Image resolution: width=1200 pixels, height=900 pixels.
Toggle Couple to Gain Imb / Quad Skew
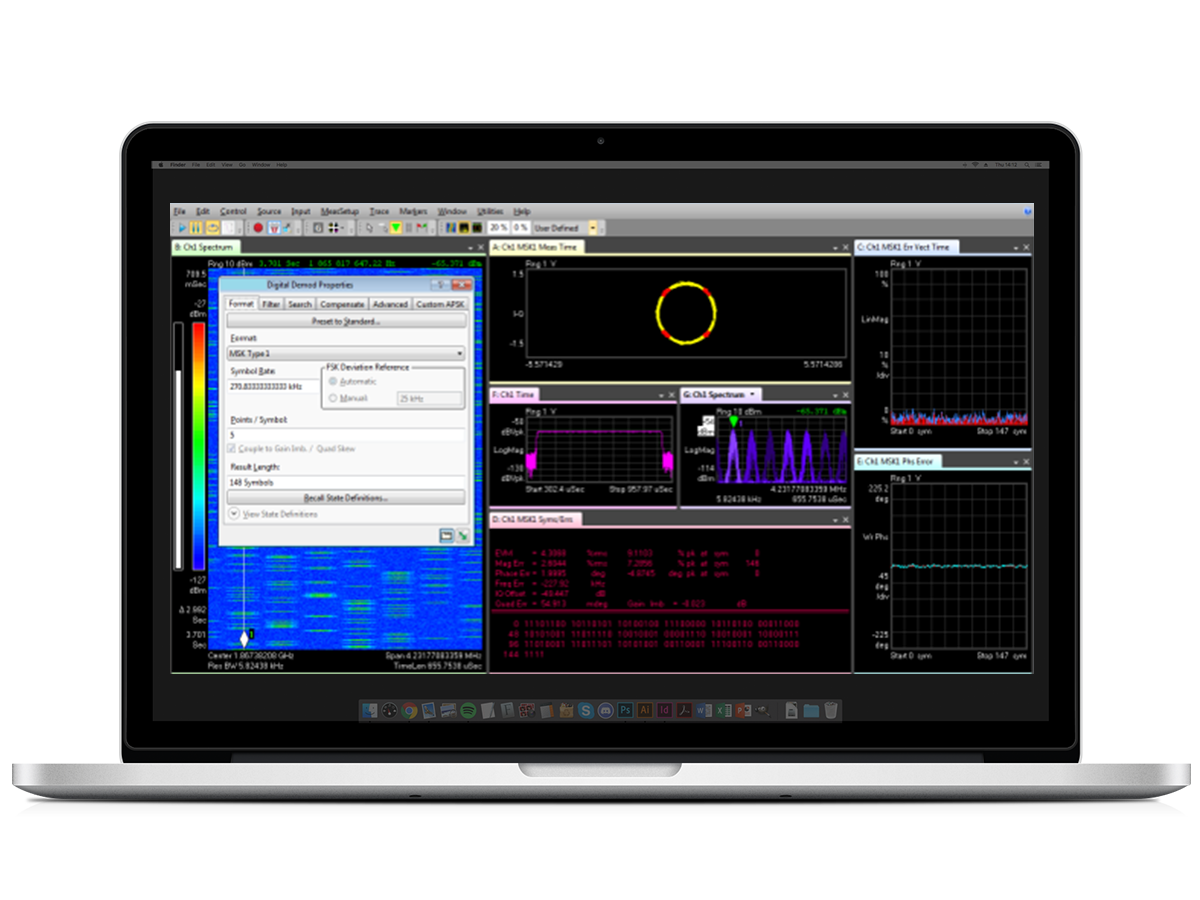point(230,448)
